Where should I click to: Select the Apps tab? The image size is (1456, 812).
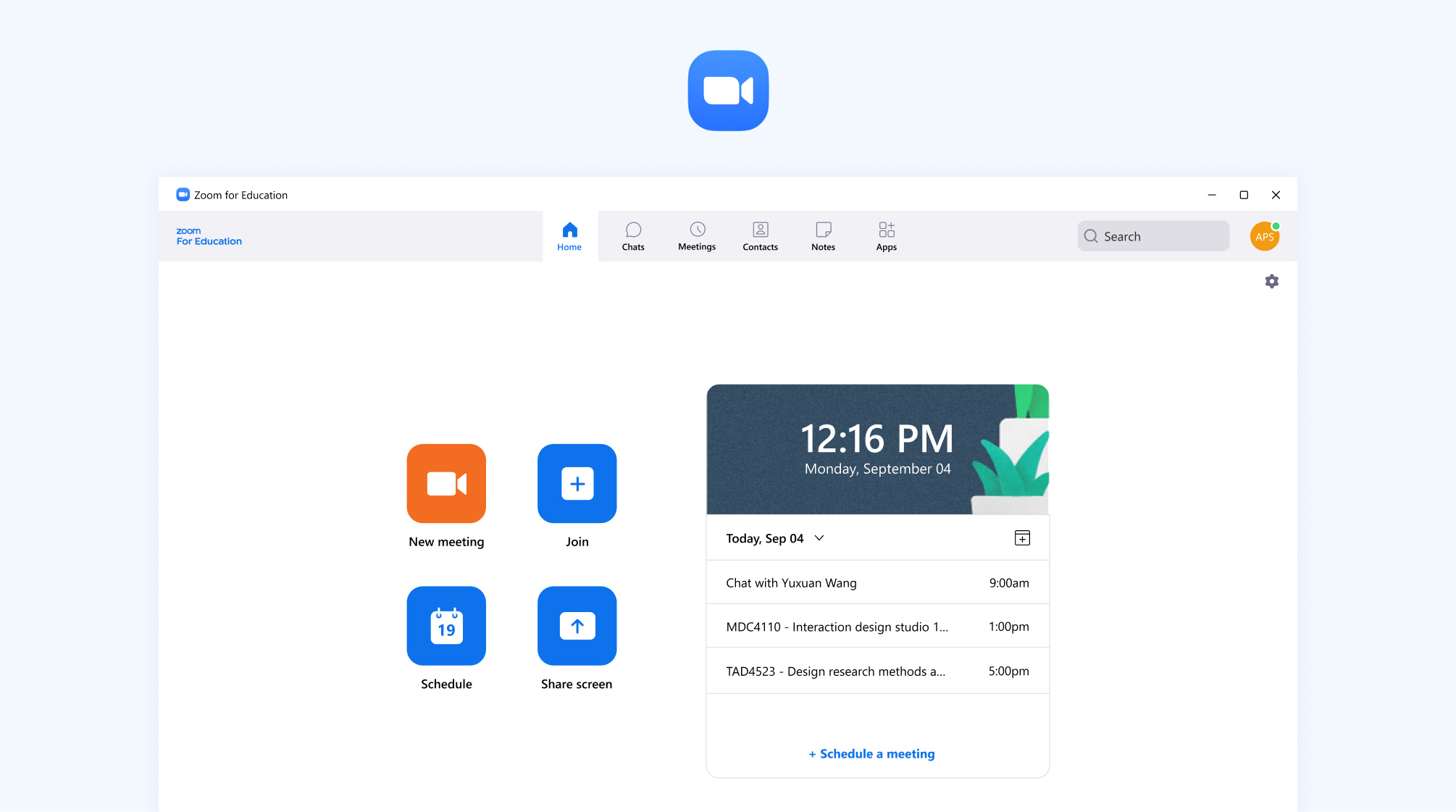(x=886, y=236)
